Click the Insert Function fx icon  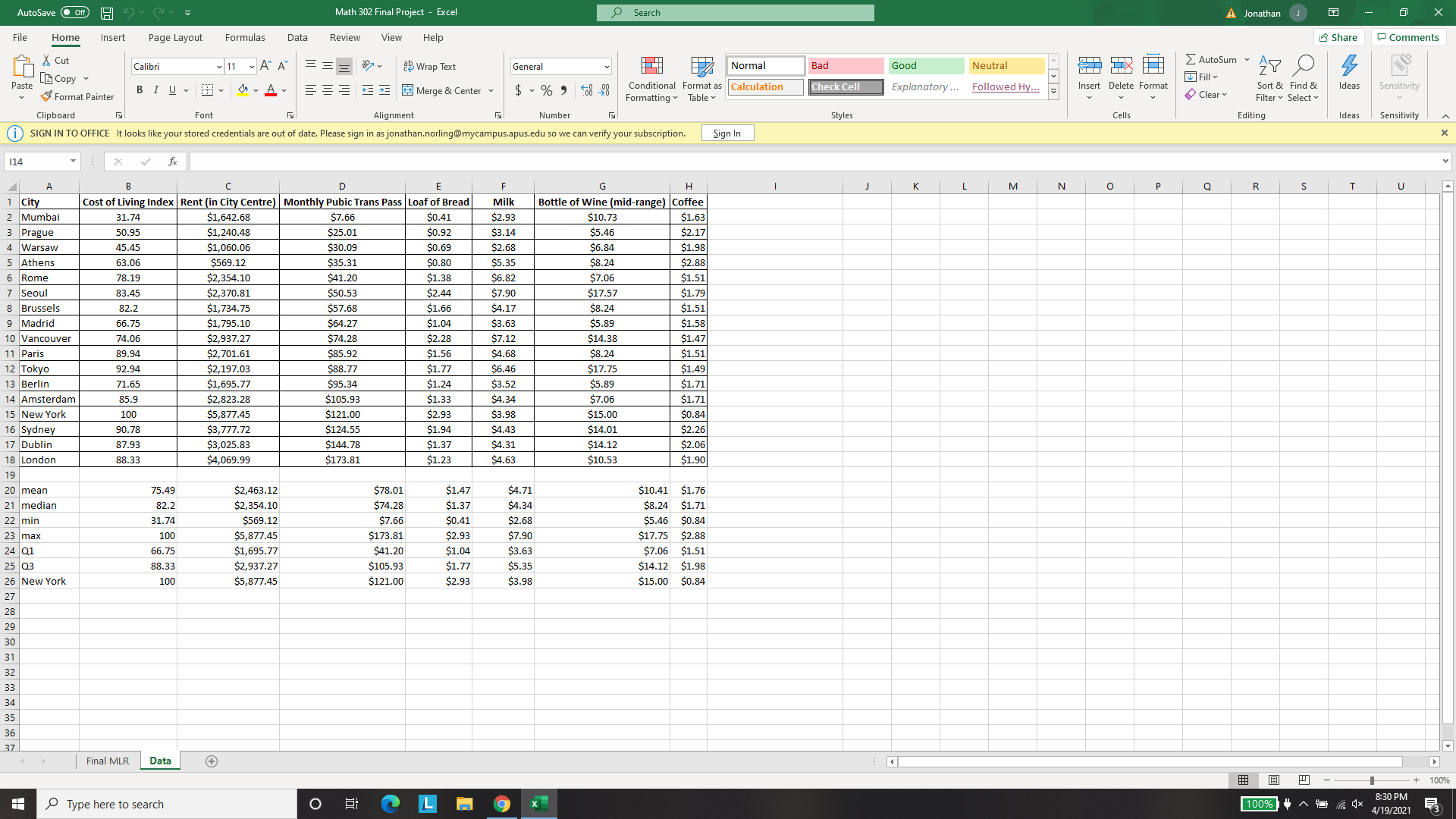click(x=173, y=161)
